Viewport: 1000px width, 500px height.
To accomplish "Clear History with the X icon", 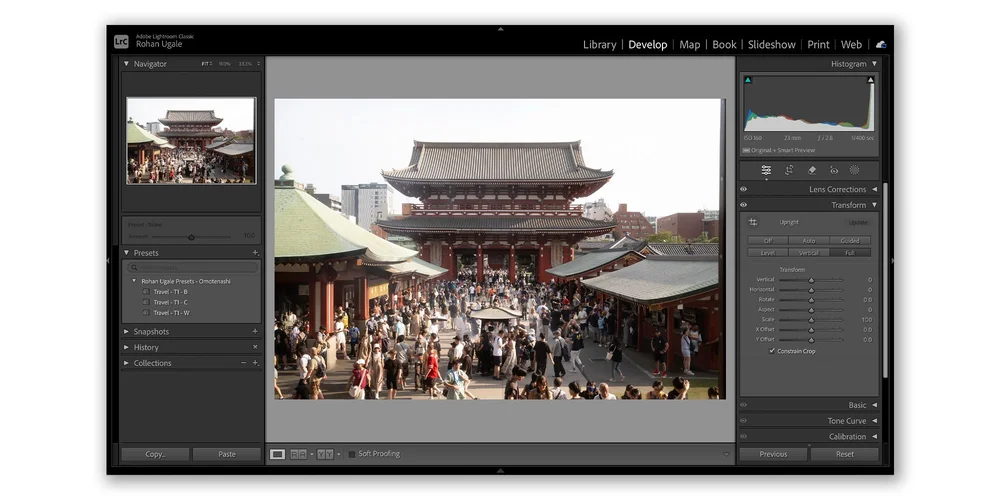I will [255, 347].
